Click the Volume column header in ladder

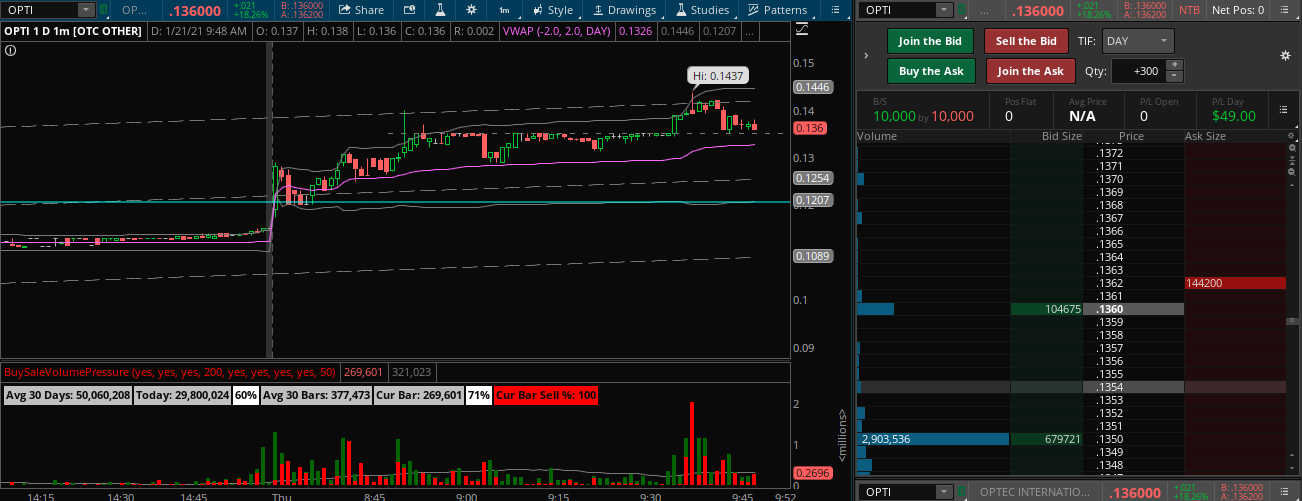877,136
